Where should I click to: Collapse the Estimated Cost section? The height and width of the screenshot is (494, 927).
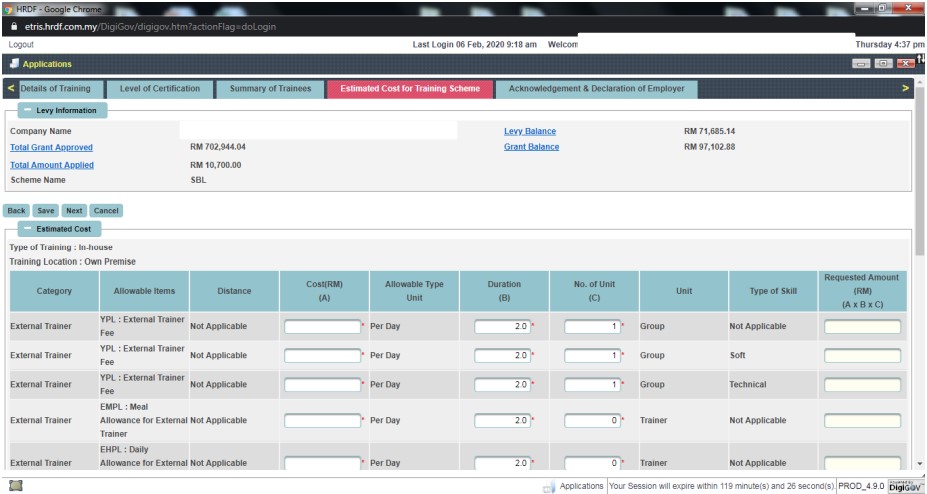(x=27, y=229)
